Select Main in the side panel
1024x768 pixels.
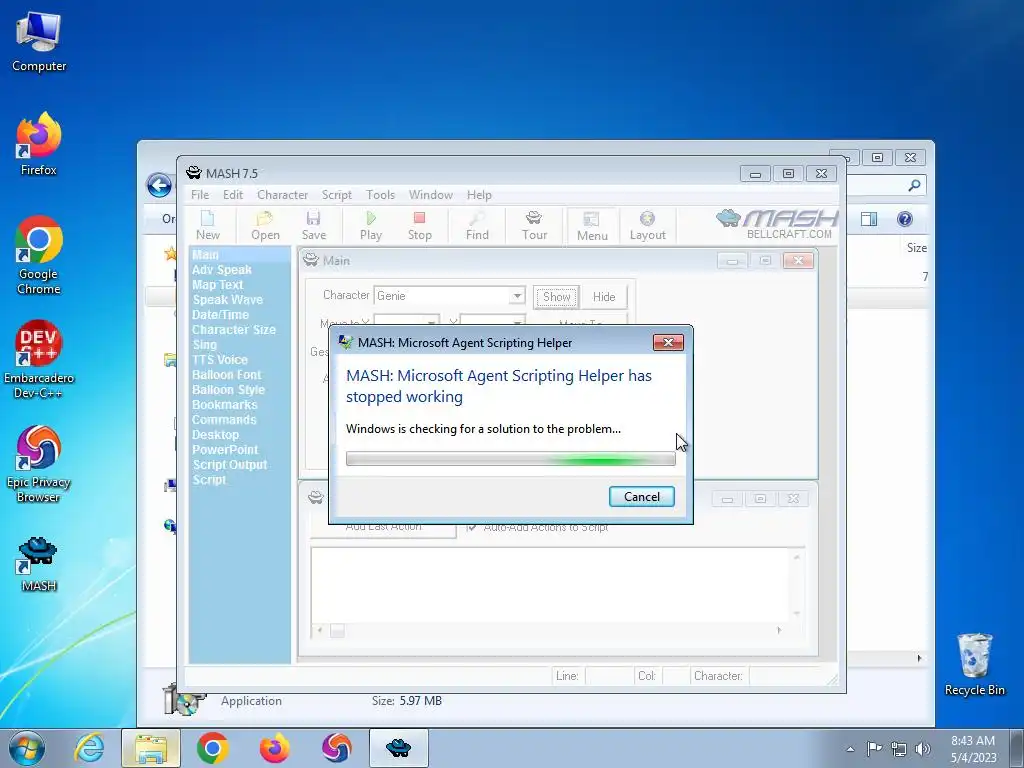pyautogui.click(x=205, y=255)
